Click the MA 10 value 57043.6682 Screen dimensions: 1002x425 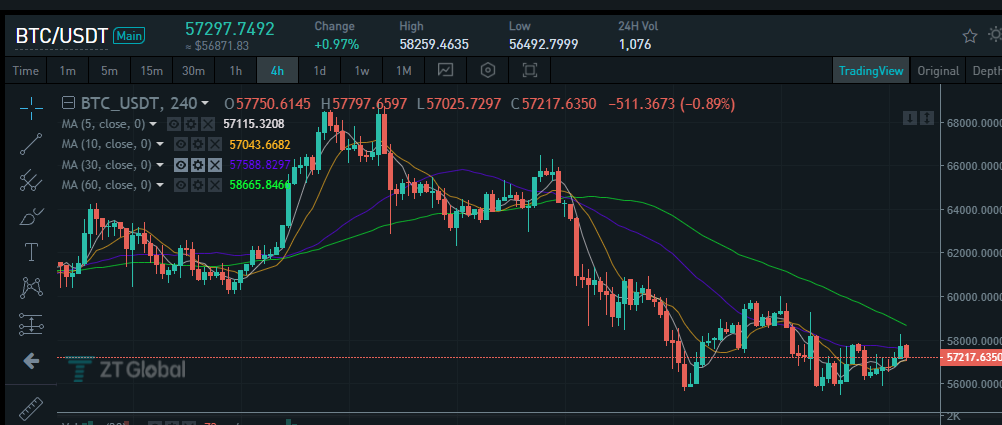(260, 144)
